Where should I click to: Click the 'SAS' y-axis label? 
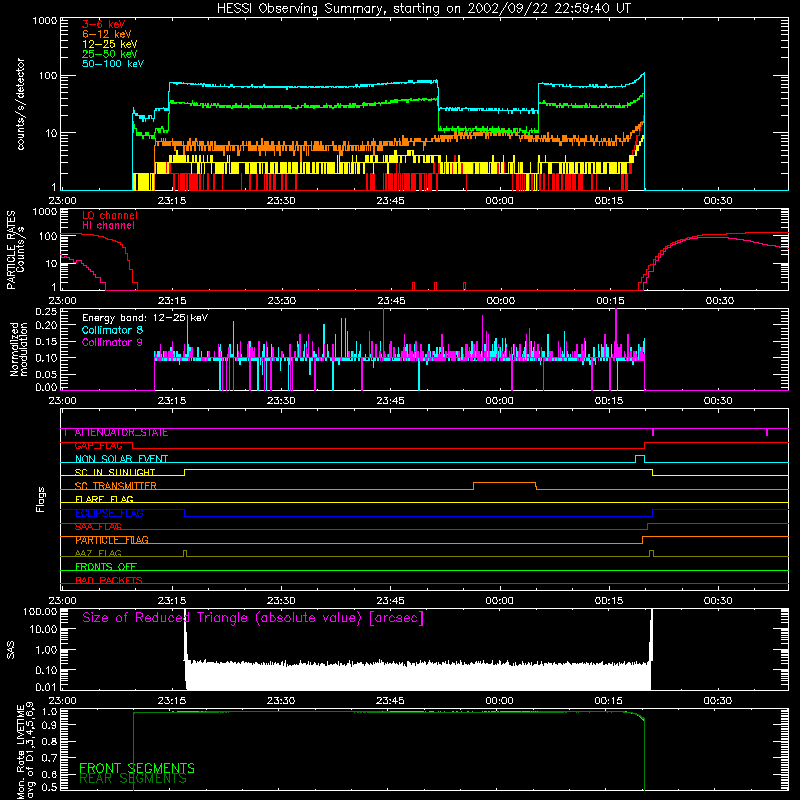(x=11, y=650)
